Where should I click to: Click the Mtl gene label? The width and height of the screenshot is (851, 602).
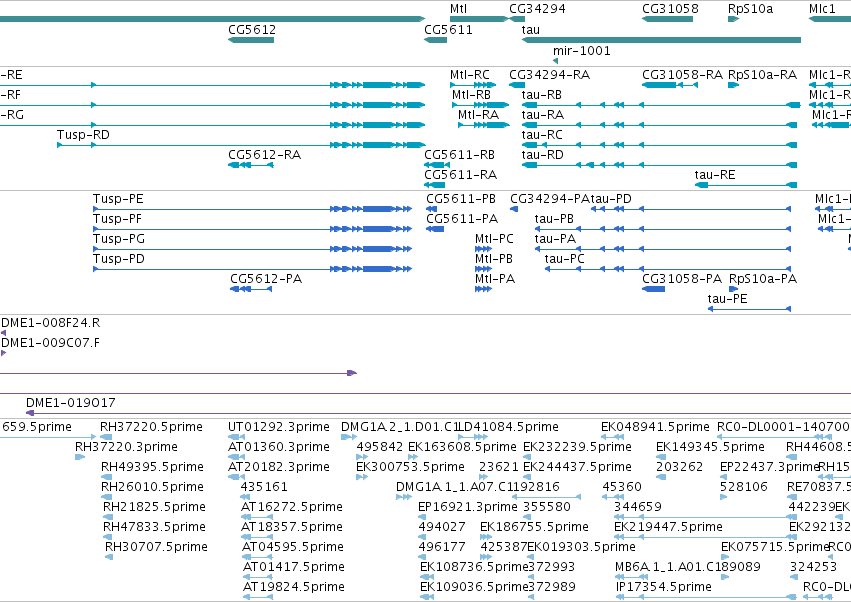(458, 9)
